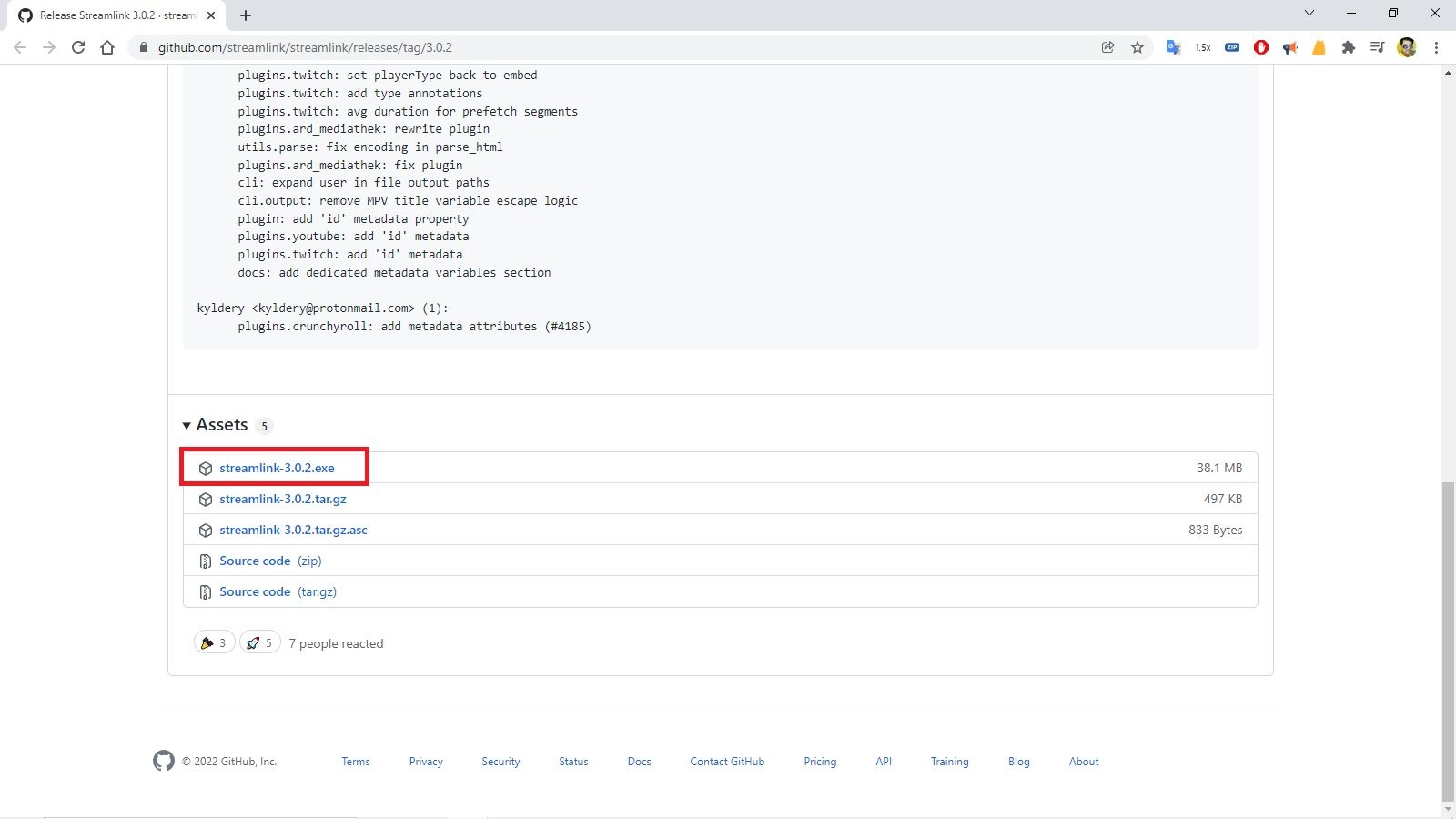Screen dimensions: 1456x819
Task: Open the API footer link
Action: (x=884, y=762)
